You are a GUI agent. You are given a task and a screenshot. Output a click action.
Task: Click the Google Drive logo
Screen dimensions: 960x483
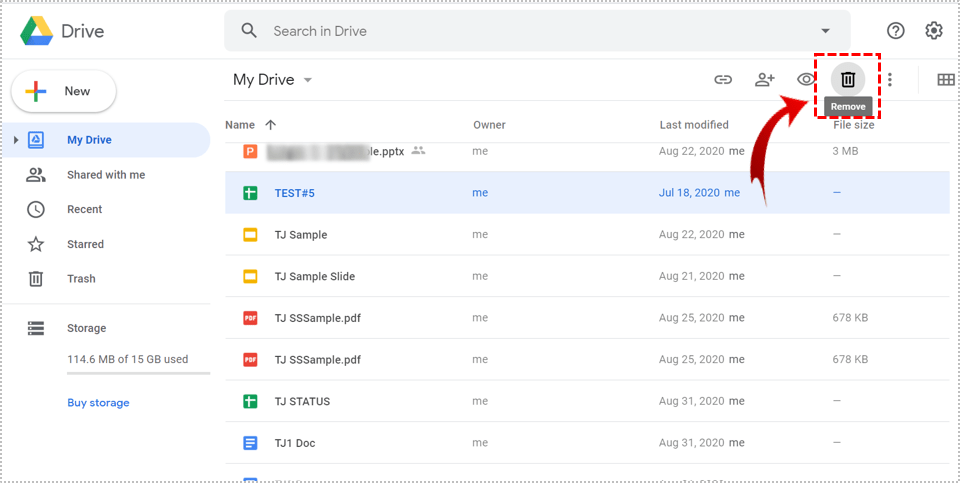pos(37,31)
